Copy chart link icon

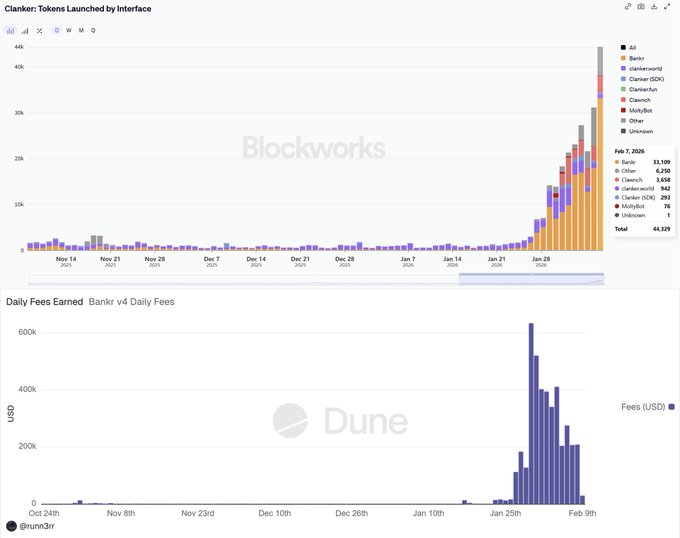(x=628, y=7)
